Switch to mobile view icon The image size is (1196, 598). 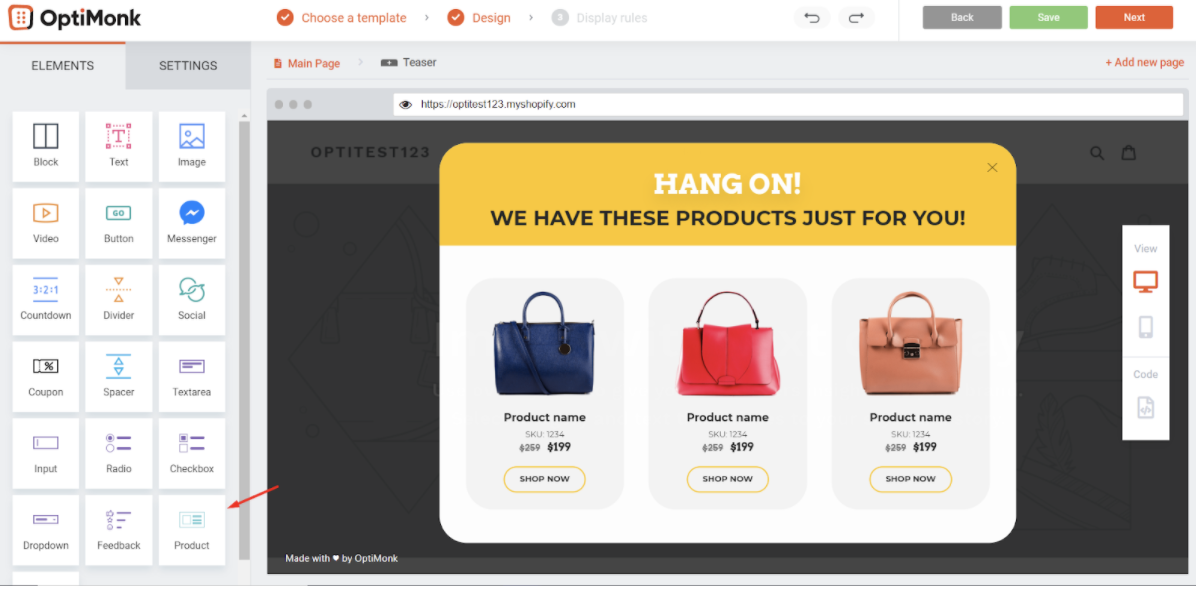(x=1145, y=326)
